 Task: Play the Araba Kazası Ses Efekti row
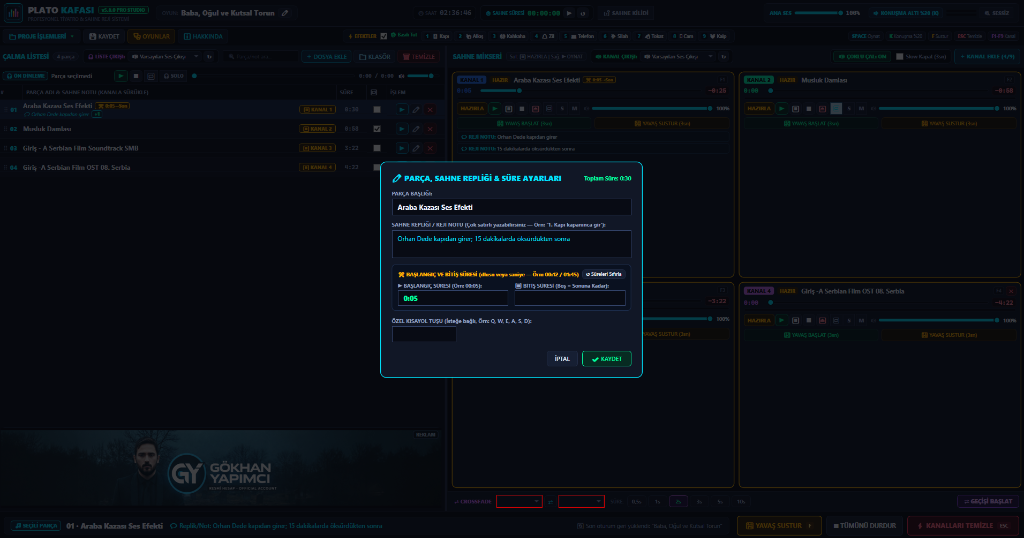tap(402, 110)
